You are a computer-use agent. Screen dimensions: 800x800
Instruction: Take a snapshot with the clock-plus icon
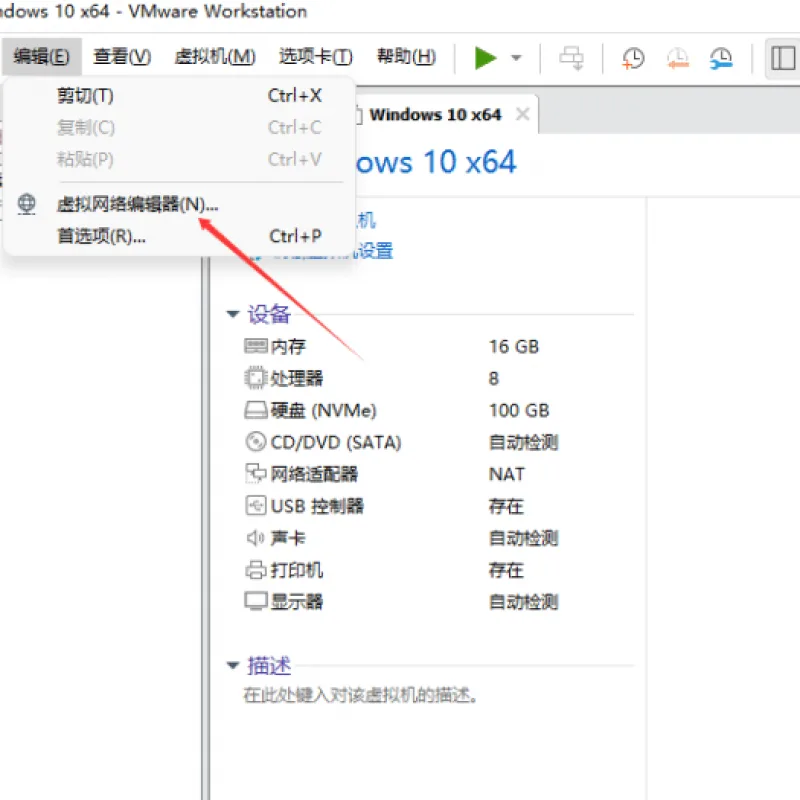[x=633, y=58]
